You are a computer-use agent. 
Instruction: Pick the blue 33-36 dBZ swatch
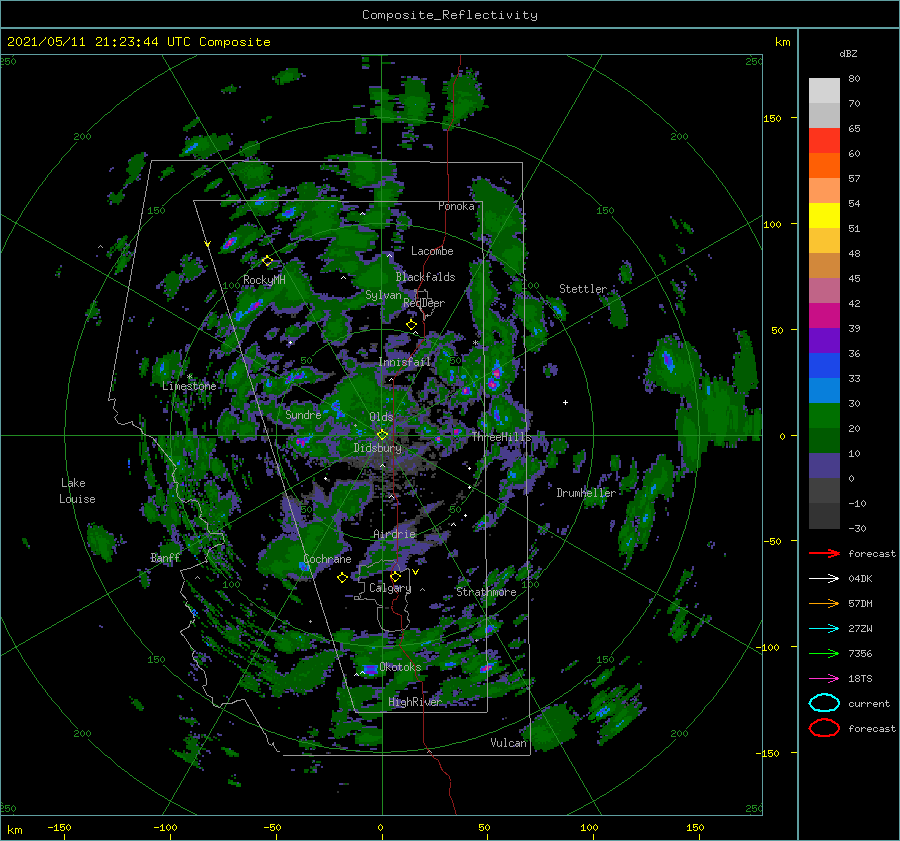824,366
